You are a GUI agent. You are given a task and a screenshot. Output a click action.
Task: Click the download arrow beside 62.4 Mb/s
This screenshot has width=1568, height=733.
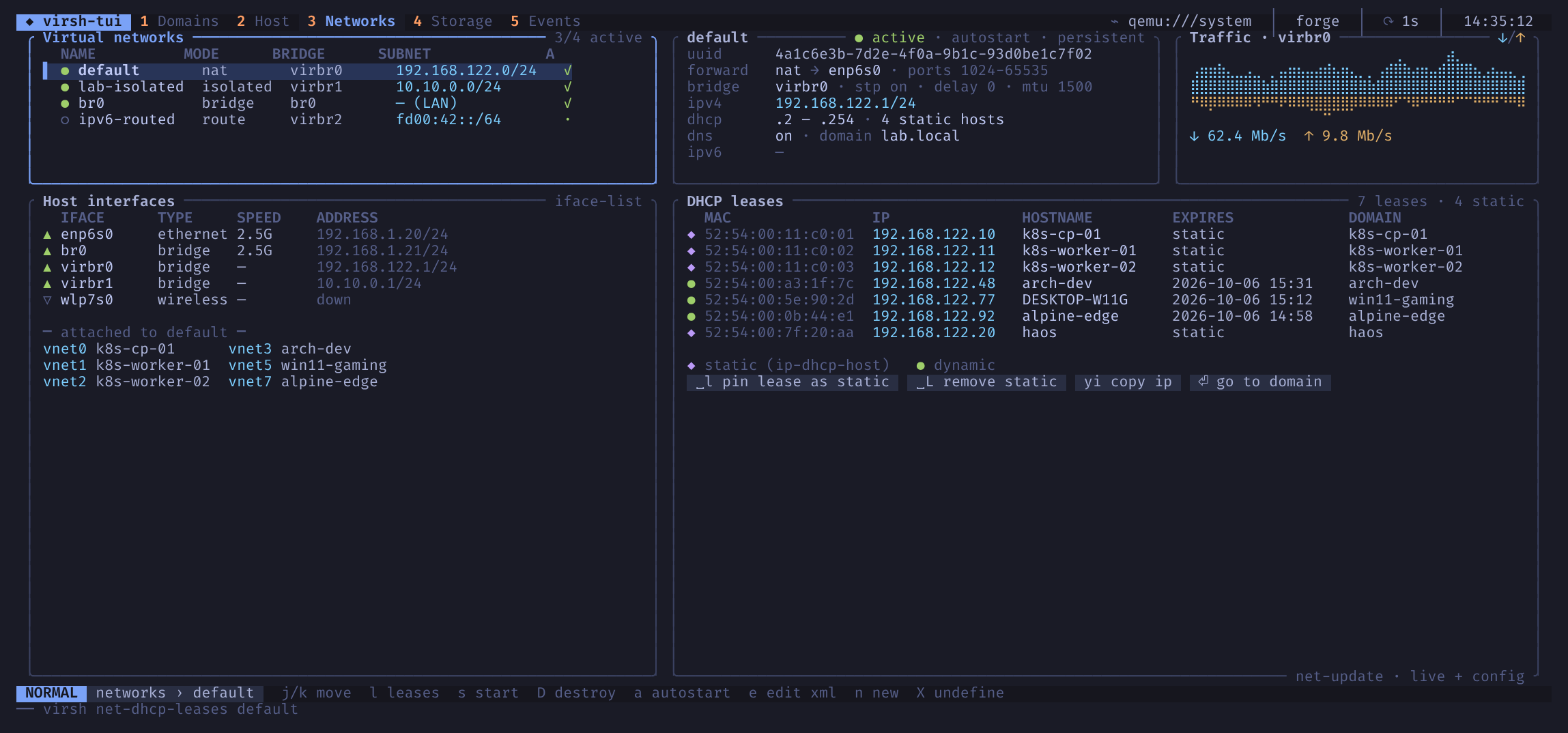[1194, 136]
